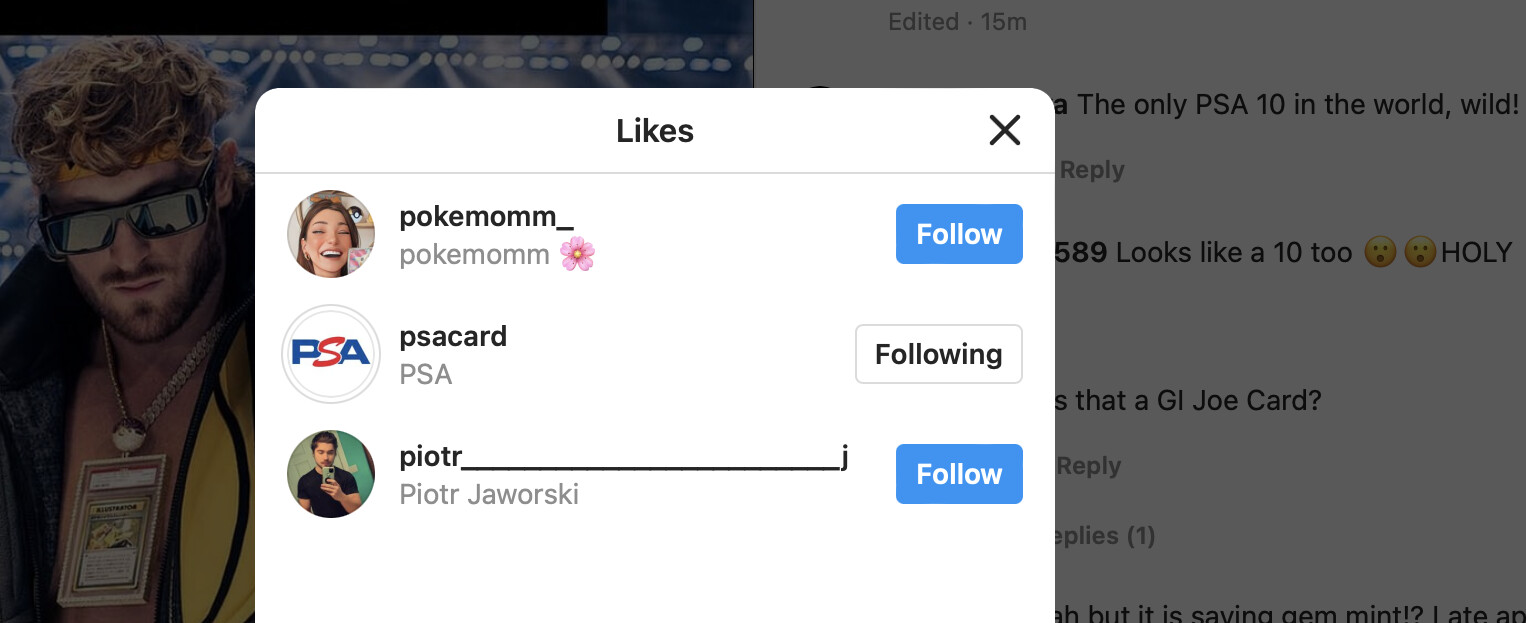This screenshot has height=623, width=1526.
Task: Open the piotr underscore username link
Action: tap(624, 456)
